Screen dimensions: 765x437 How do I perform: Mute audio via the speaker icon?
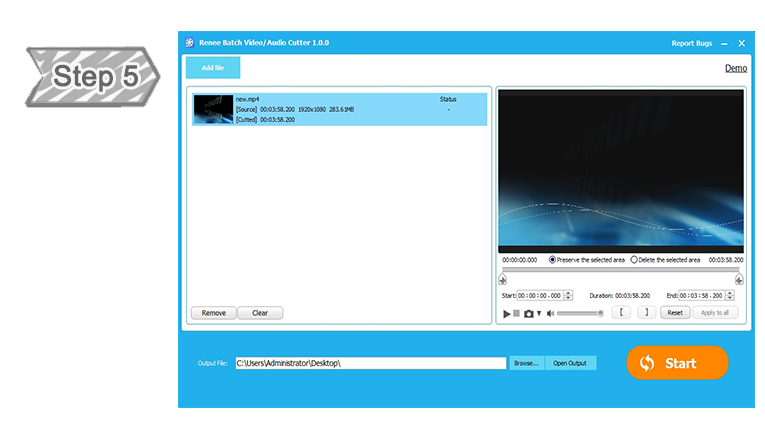point(550,314)
